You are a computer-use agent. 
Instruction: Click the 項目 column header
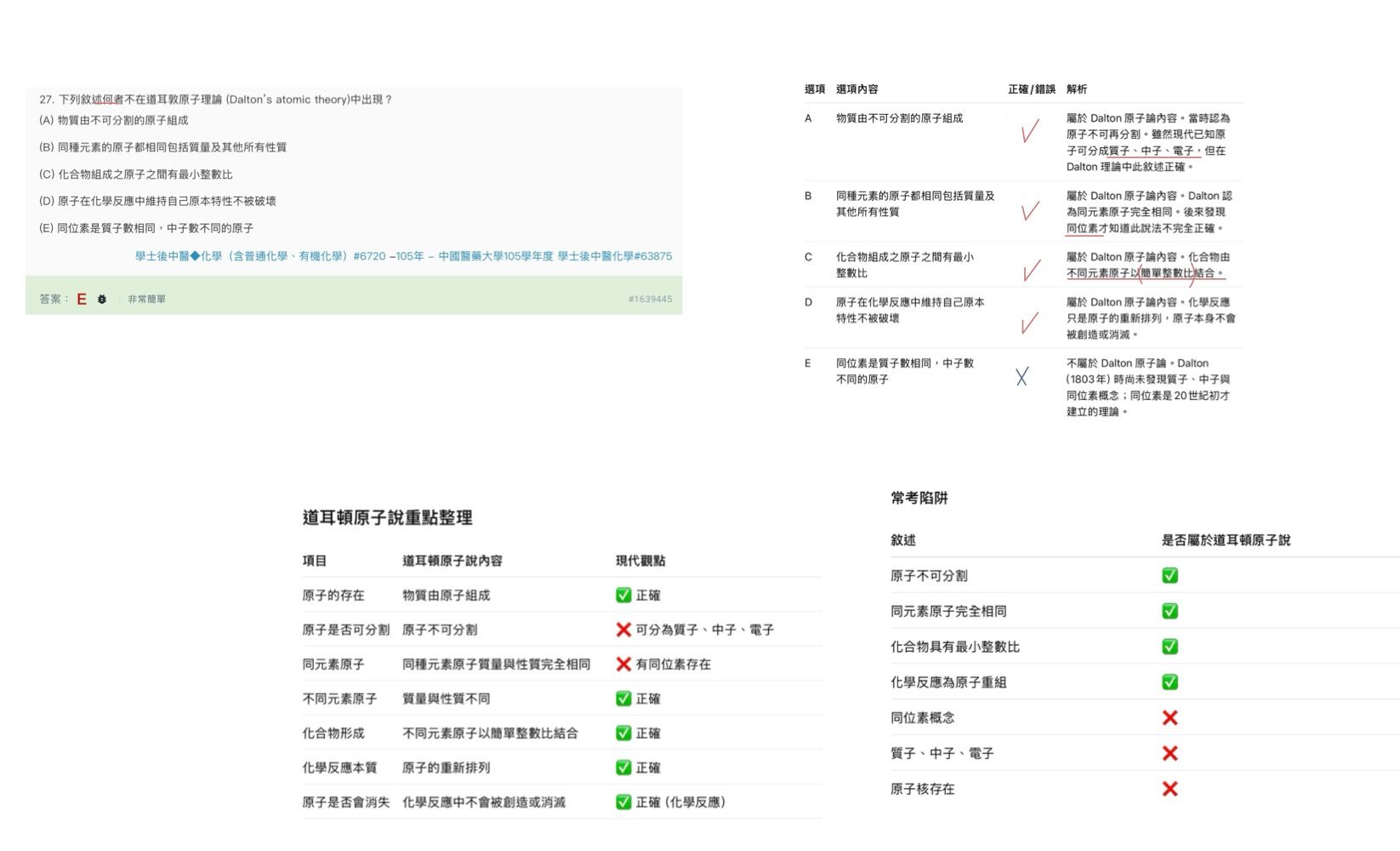click(x=315, y=561)
